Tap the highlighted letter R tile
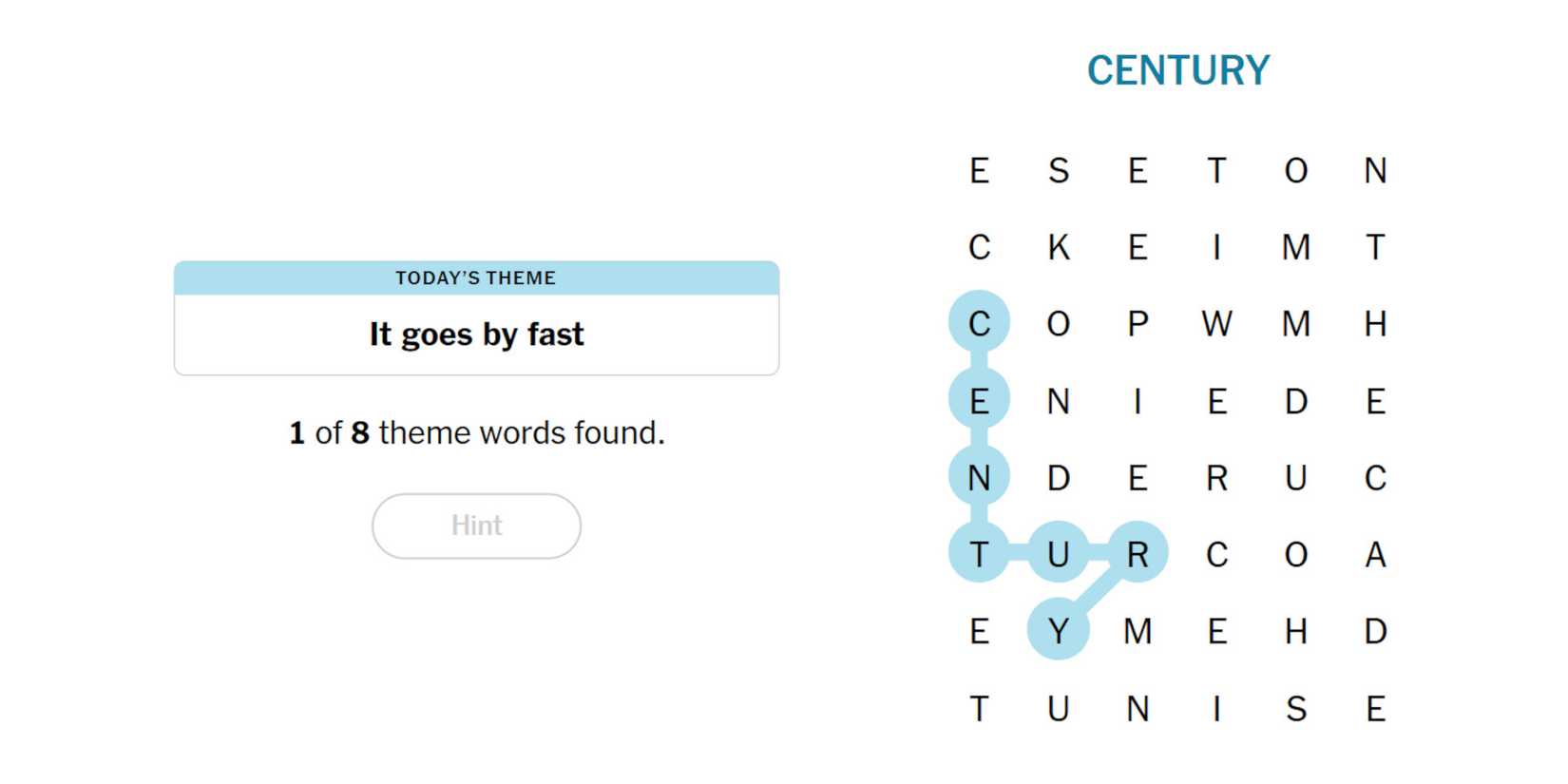 [1138, 553]
